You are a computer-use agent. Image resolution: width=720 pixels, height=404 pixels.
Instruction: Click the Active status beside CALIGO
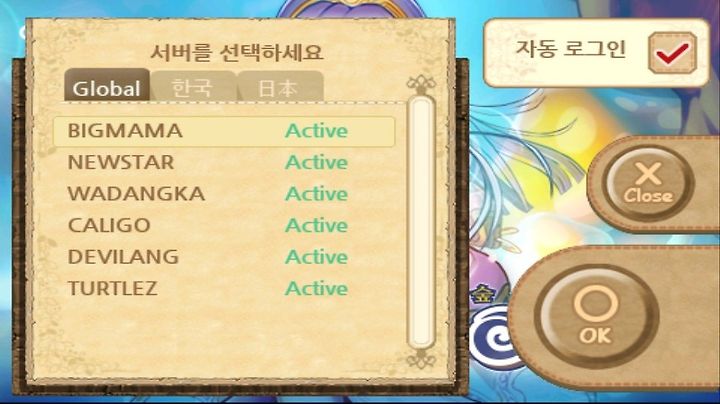click(x=316, y=225)
